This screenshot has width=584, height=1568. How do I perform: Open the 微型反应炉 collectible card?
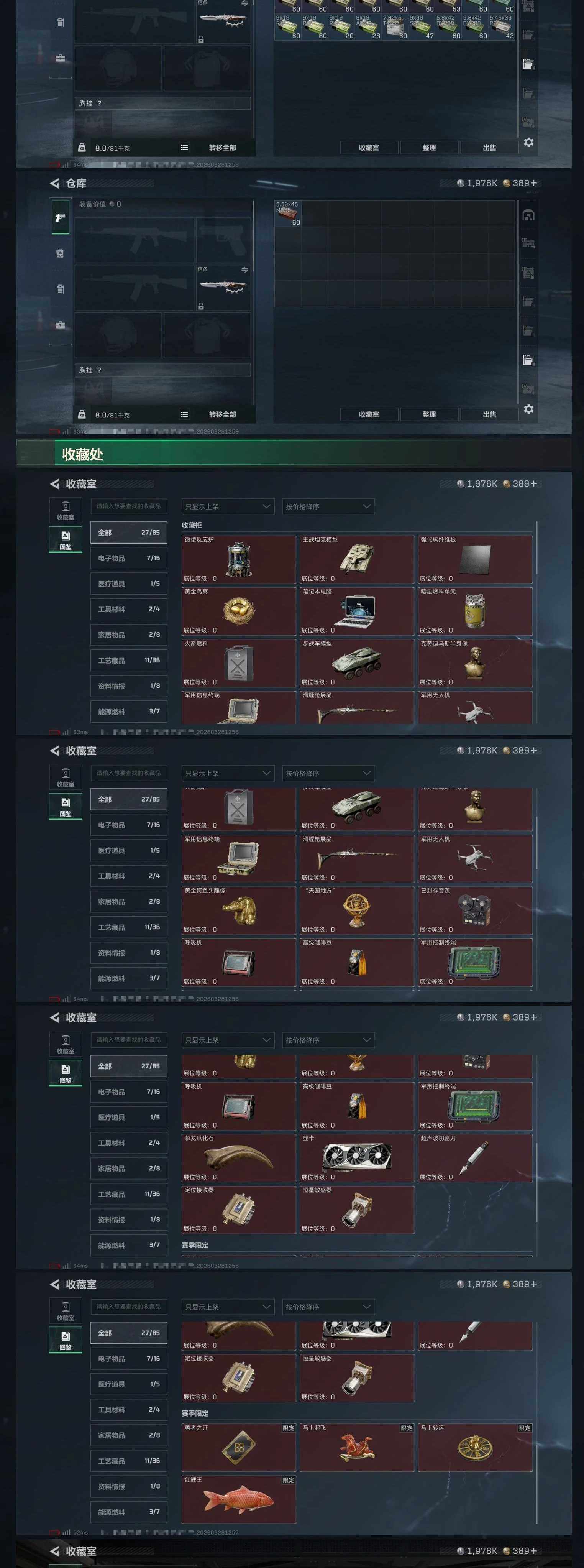pyautogui.click(x=238, y=559)
